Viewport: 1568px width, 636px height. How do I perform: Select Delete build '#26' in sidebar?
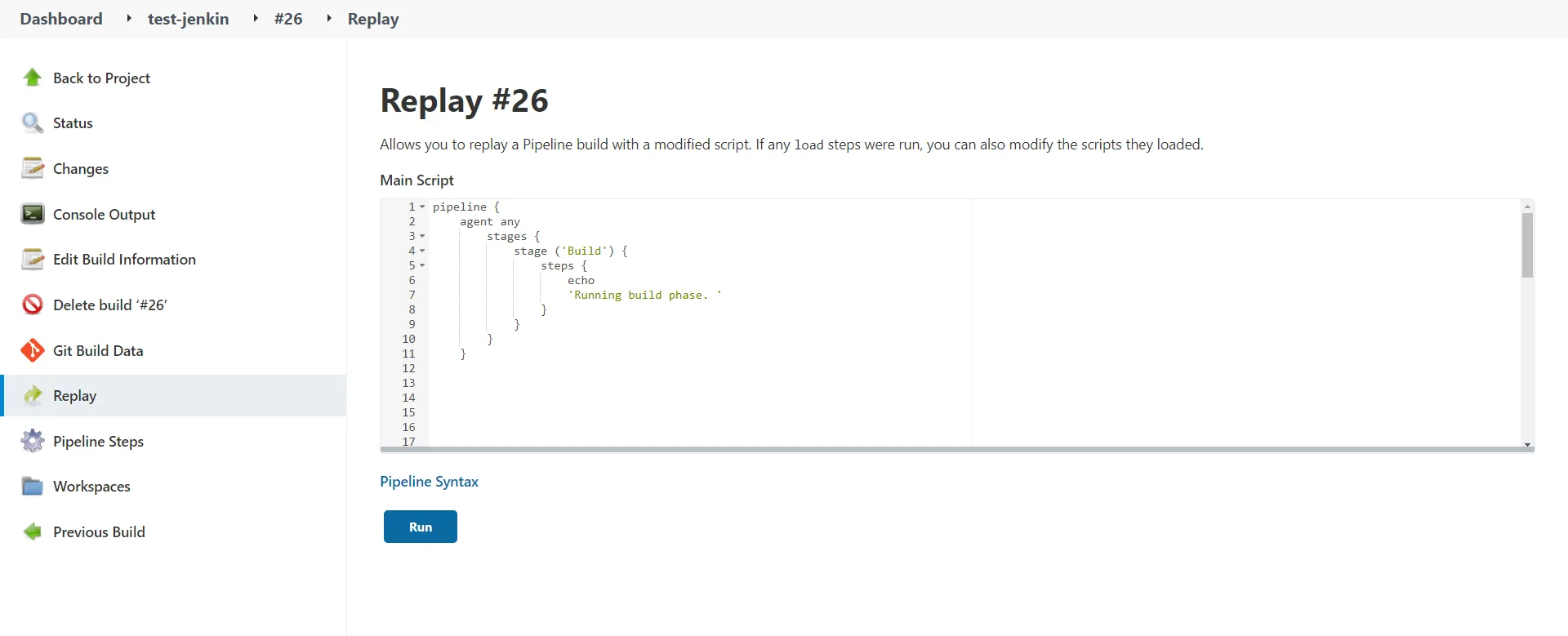109,305
